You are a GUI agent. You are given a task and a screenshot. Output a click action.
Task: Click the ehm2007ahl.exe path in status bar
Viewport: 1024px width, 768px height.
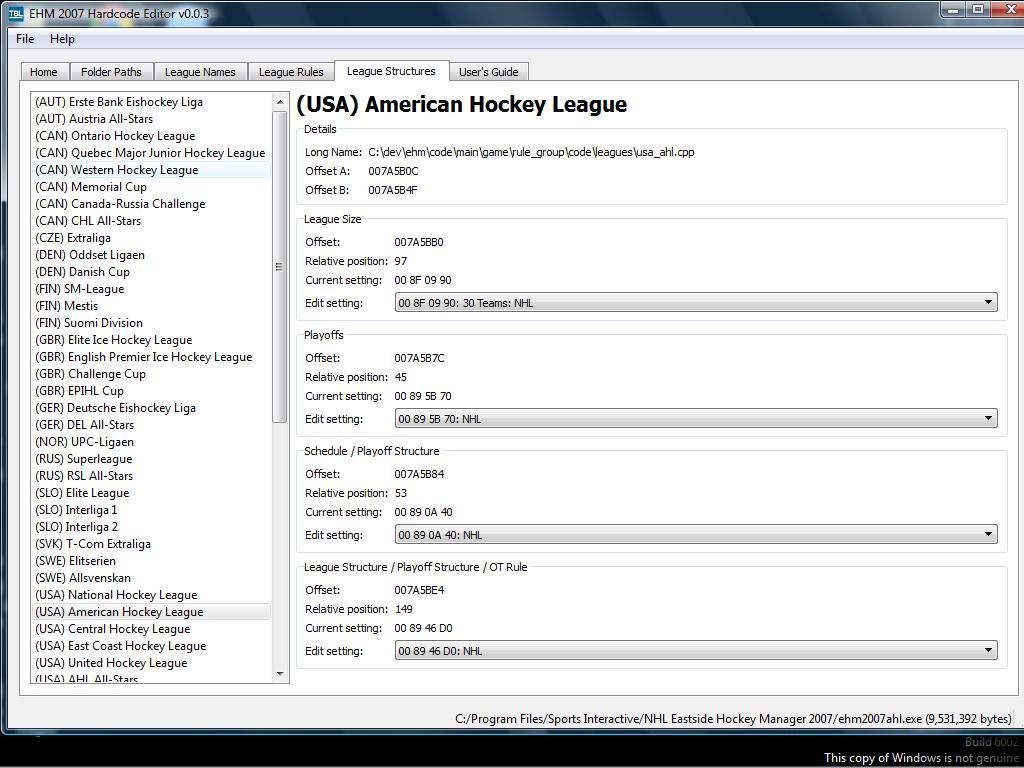pyautogui.click(x=733, y=718)
